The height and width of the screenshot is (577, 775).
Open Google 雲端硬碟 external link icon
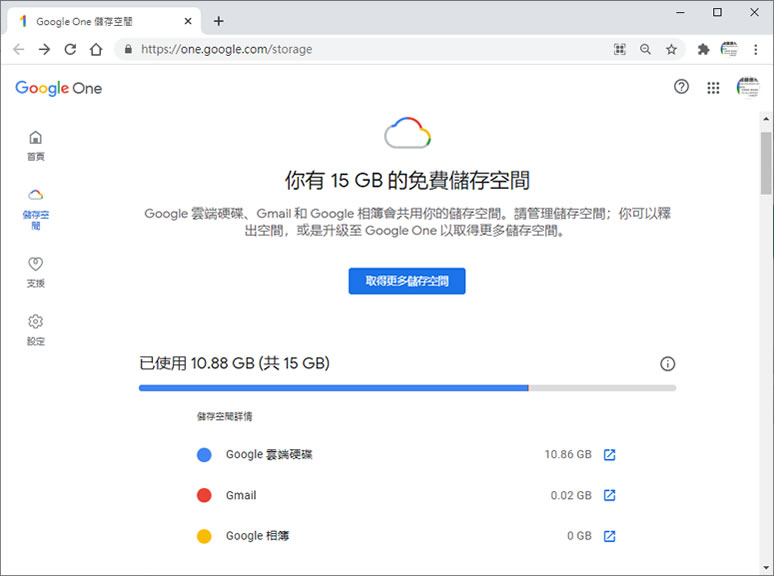tap(609, 454)
